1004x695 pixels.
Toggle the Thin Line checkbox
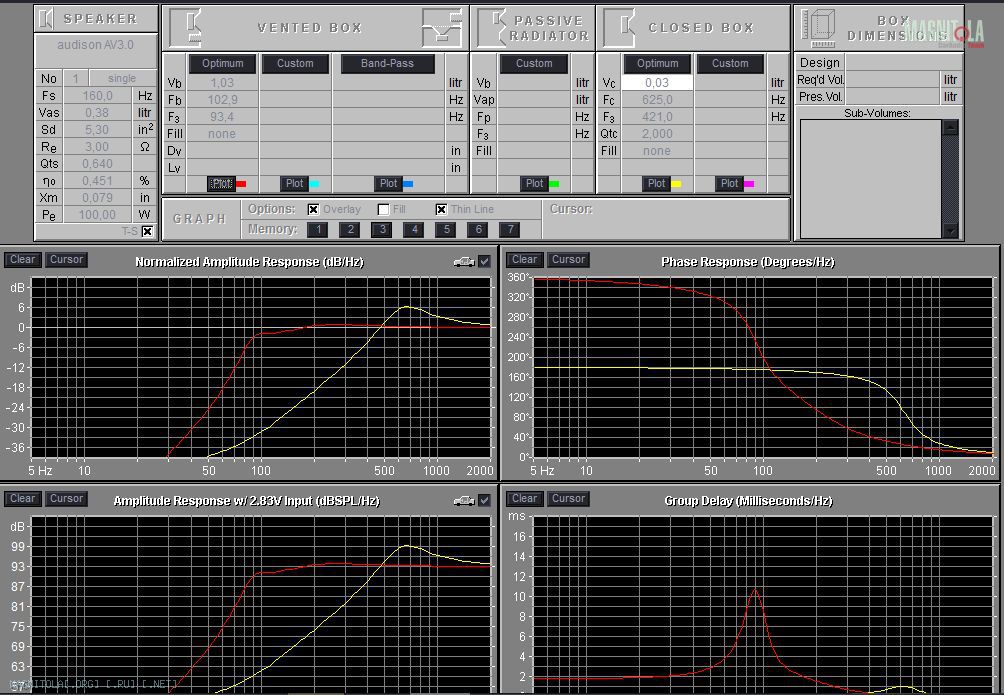point(441,209)
